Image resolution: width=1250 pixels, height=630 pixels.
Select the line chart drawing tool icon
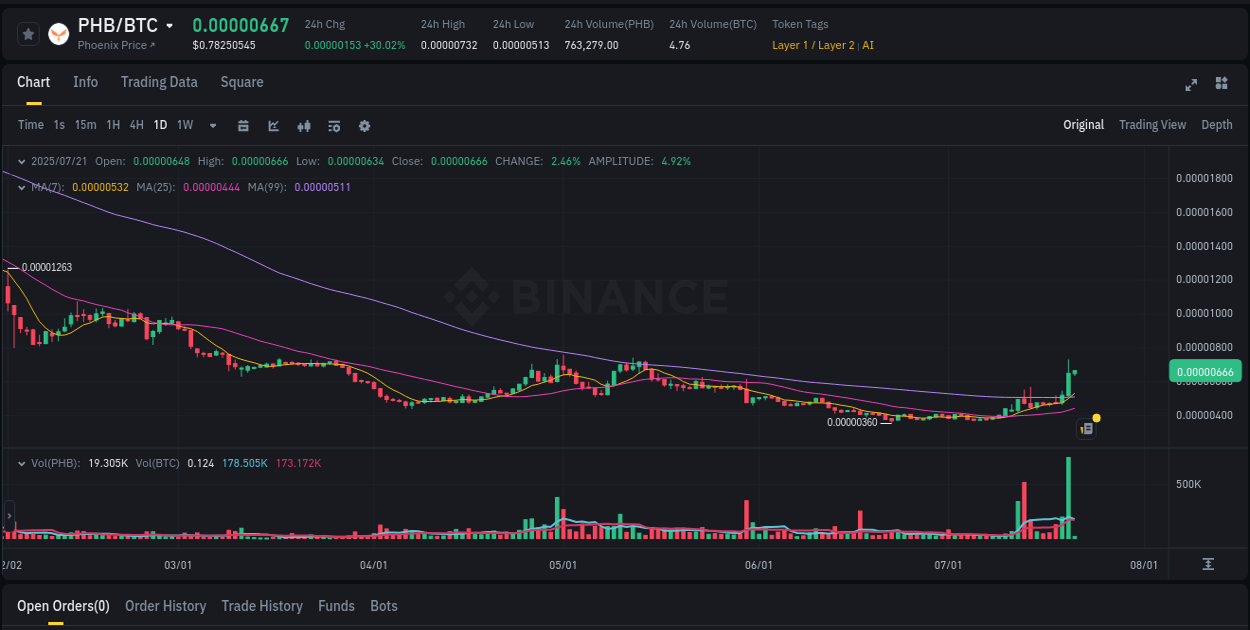point(273,126)
